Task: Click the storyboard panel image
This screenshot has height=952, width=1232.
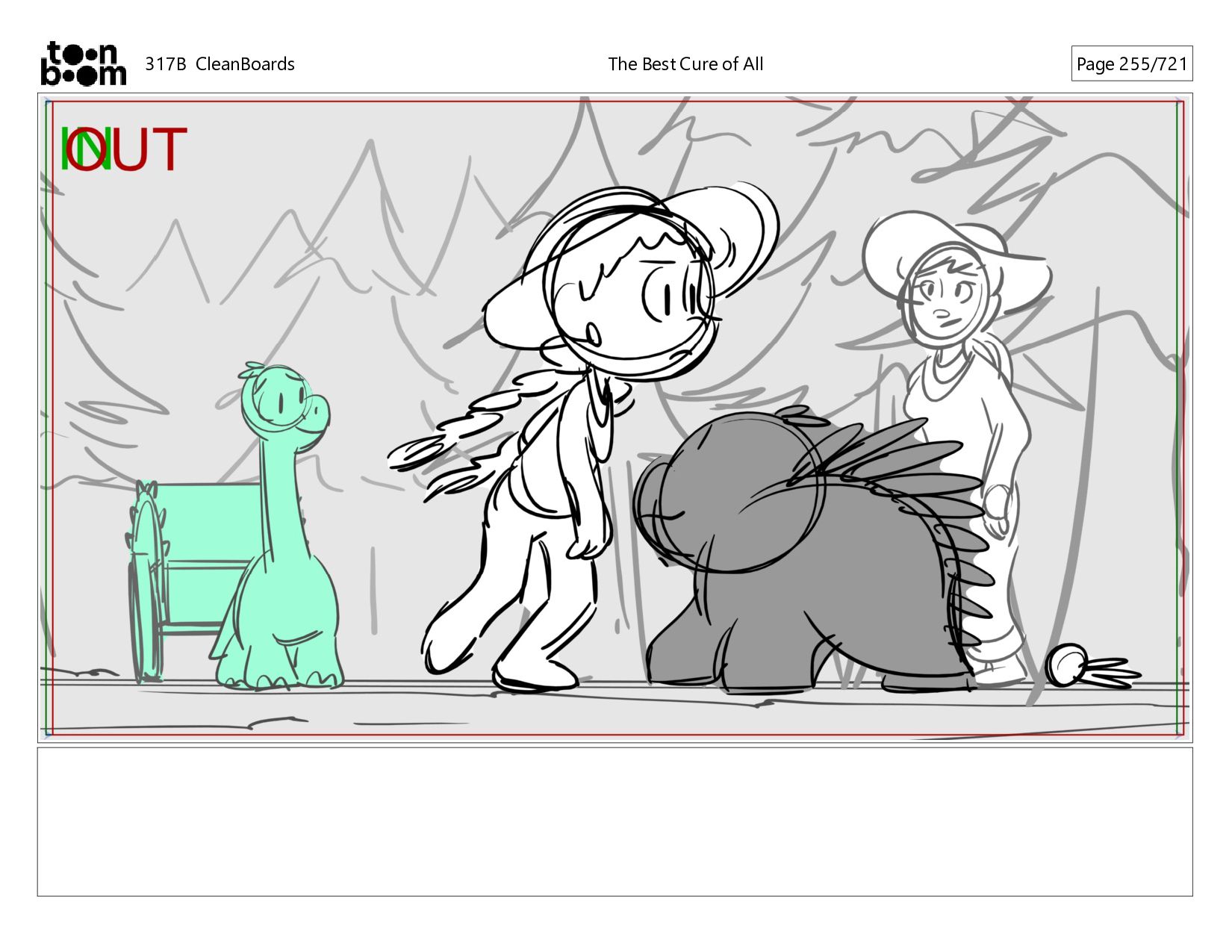Action: pos(615,417)
